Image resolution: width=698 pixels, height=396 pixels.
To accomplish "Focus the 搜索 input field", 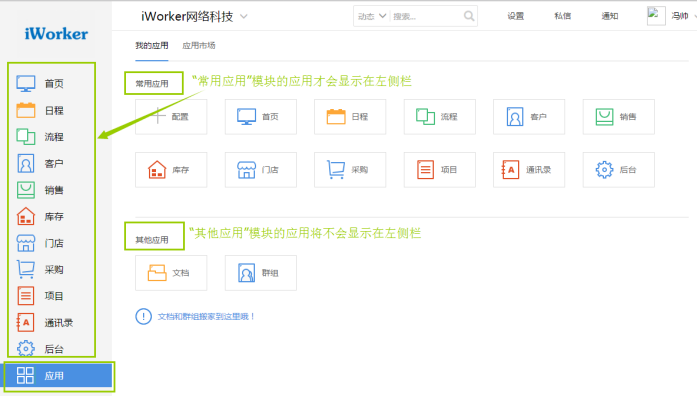I will [426, 16].
